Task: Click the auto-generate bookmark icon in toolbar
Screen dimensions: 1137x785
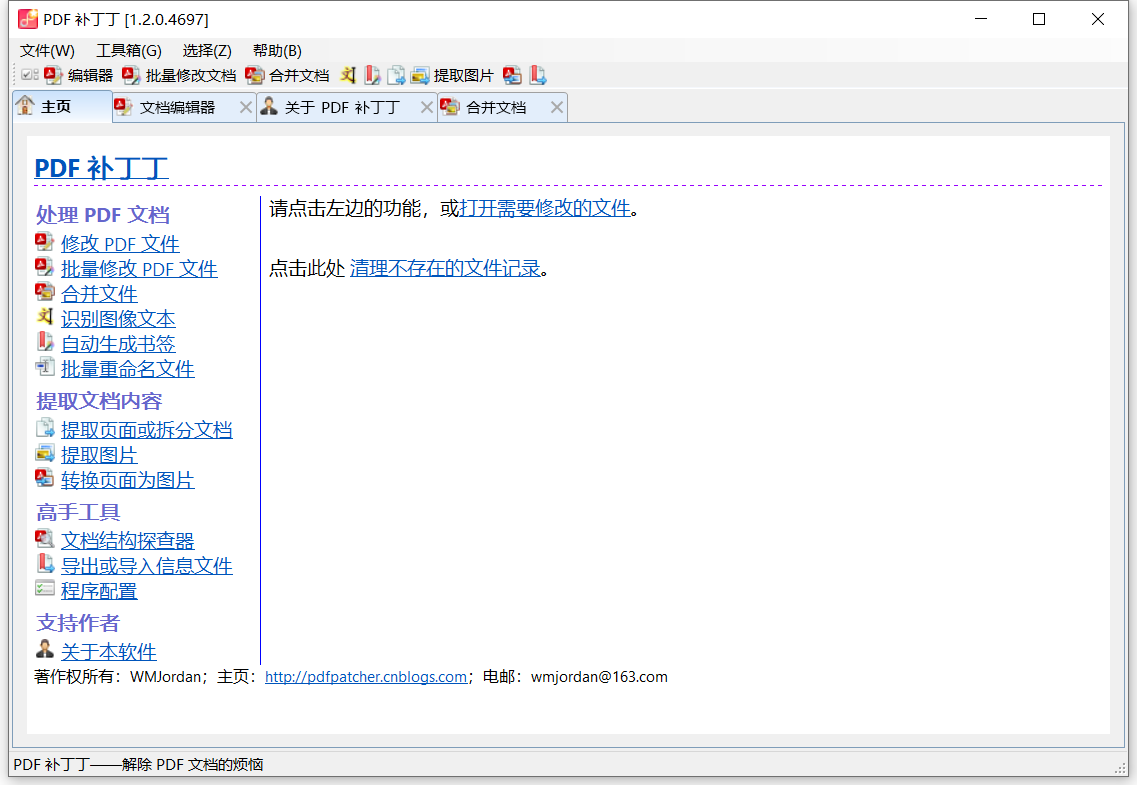Action: click(x=372, y=75)
